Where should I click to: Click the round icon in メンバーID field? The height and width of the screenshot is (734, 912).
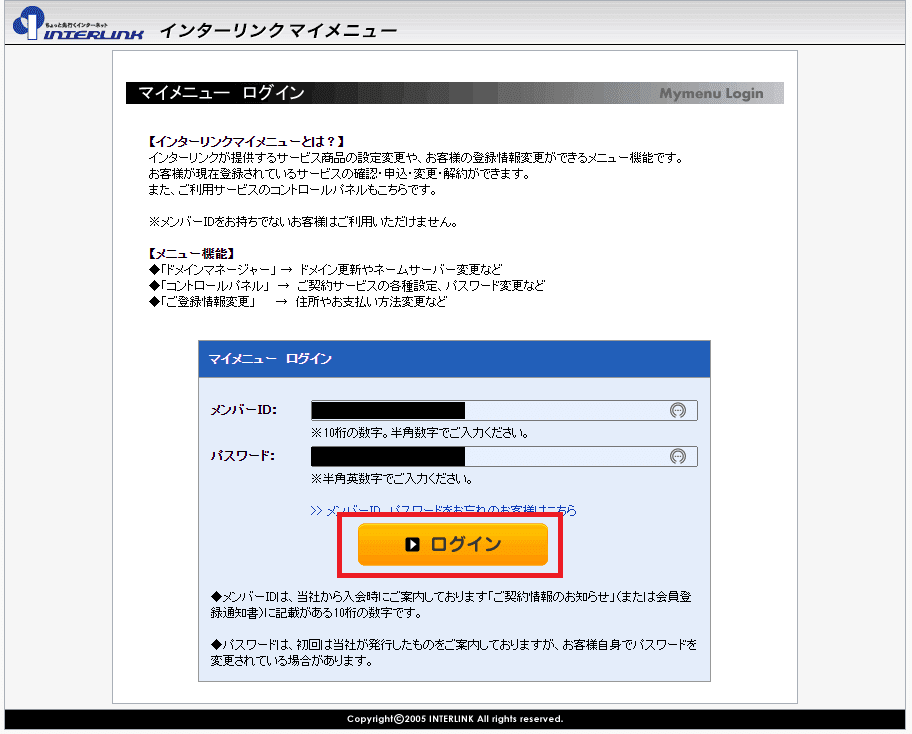(x=678, y=411)
